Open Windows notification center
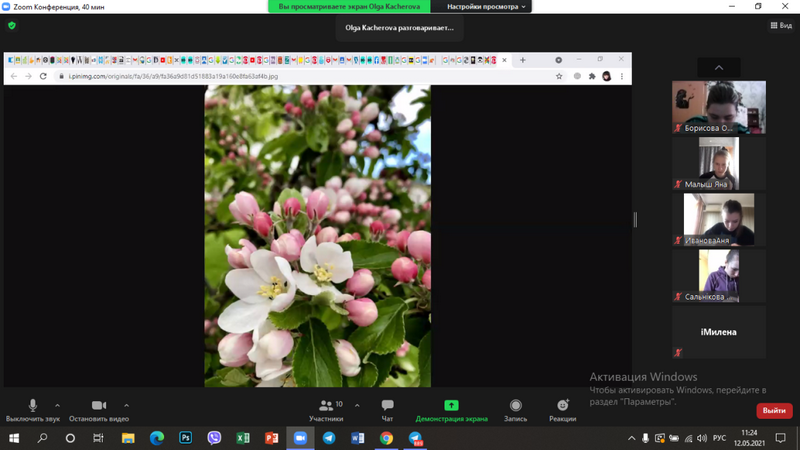The height and width of the screenshot is (450, 800). (780, 438)
